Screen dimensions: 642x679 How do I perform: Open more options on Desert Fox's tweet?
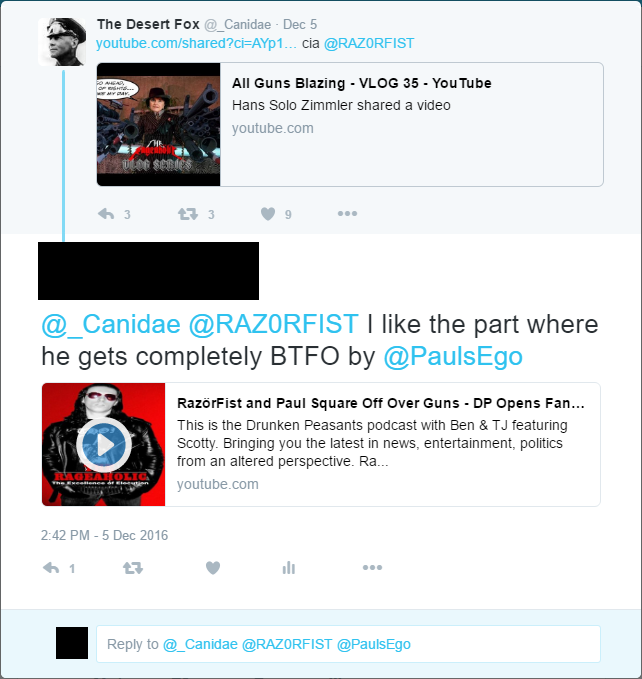[x=347, y=213]
